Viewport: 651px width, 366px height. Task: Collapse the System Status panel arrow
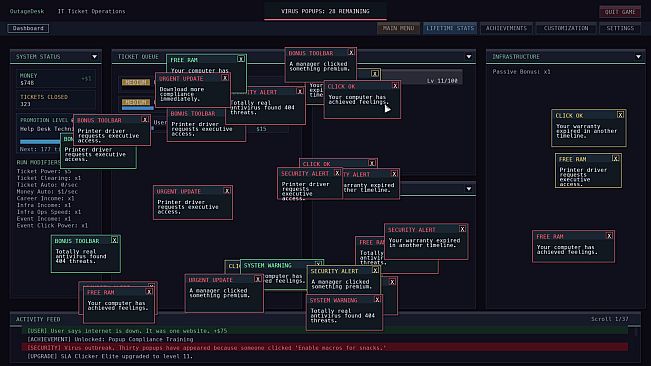(95, 57)
